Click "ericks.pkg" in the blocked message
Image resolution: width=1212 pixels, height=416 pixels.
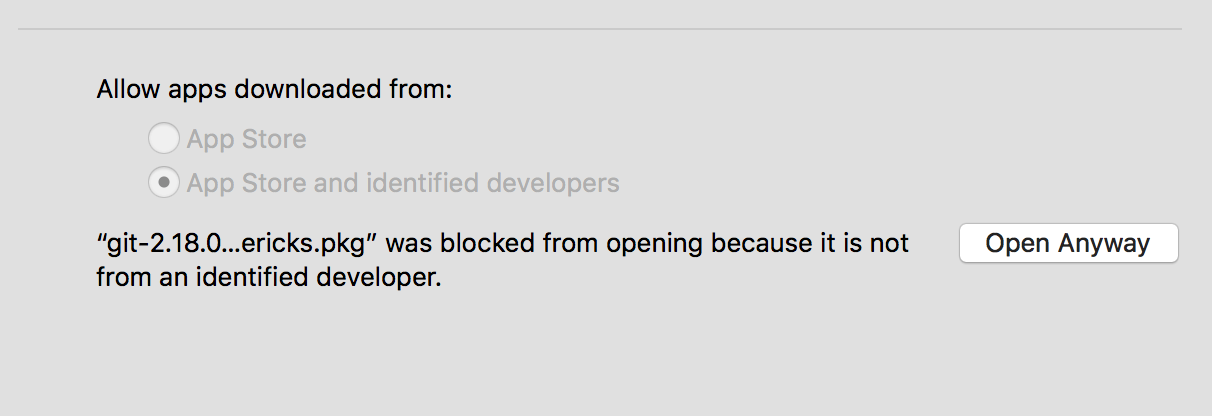coord(321,243)
